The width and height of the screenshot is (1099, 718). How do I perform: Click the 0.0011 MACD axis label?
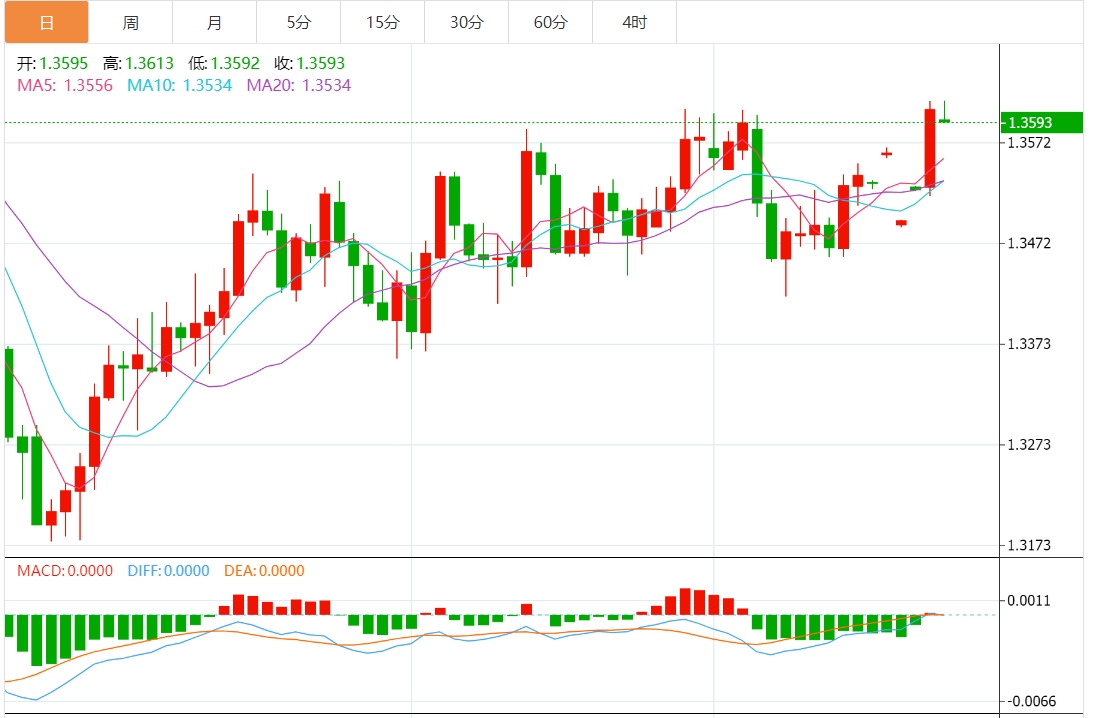click(1029, 600)
